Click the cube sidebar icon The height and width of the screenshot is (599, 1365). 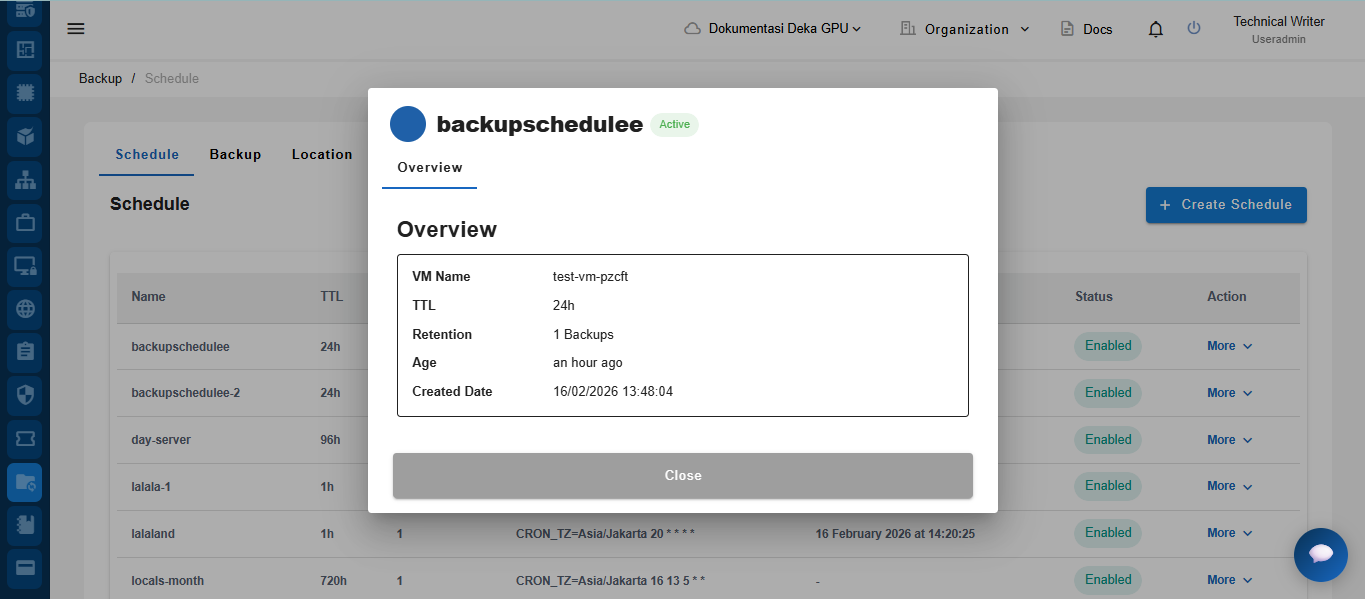coord(25,136)
